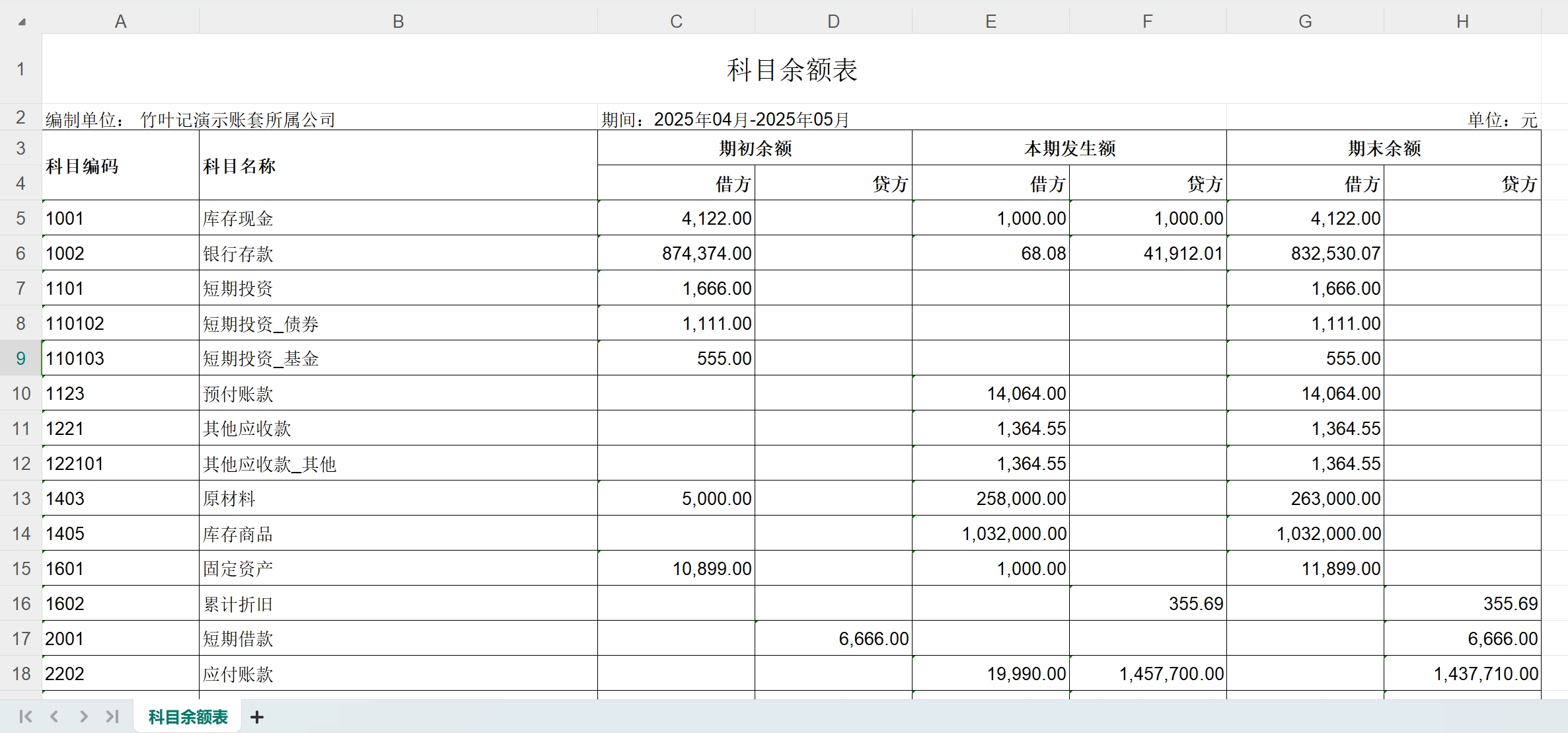Screen dimensions: 1568x733
Task: Select row 18 header
Action: [x=20, y=674]
